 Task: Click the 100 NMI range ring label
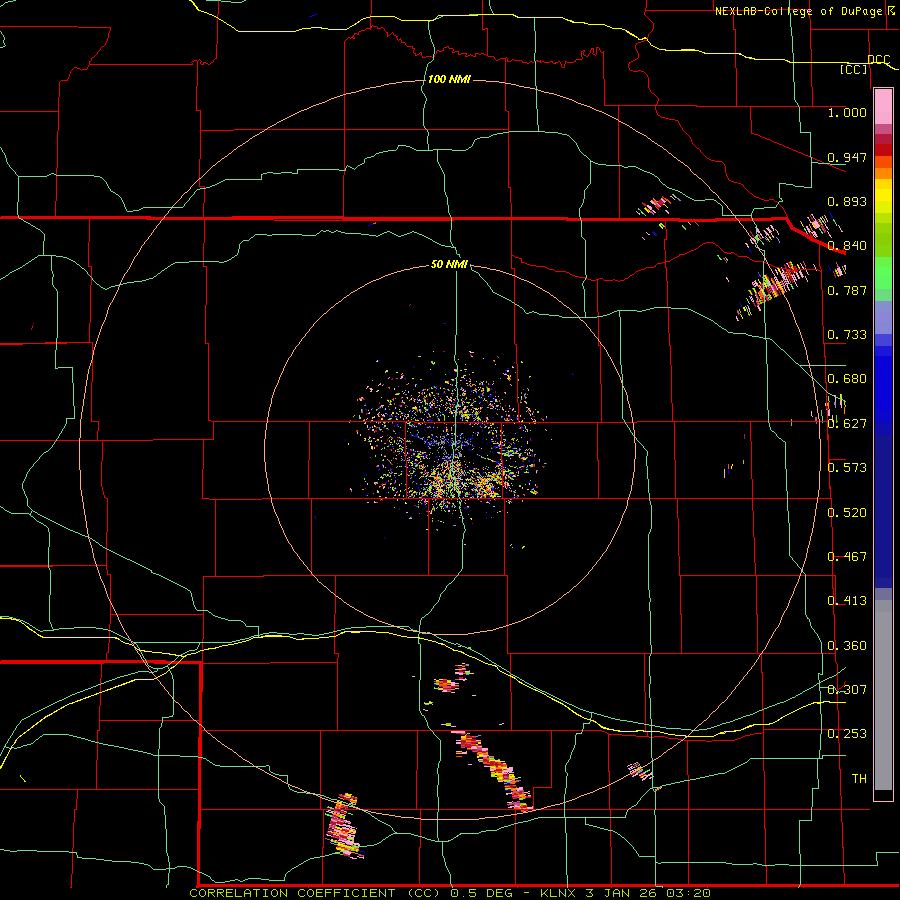[449, 79]
